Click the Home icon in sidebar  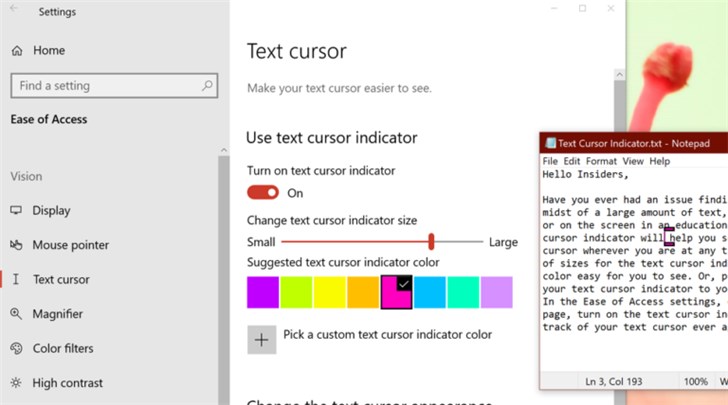point(17,51)
